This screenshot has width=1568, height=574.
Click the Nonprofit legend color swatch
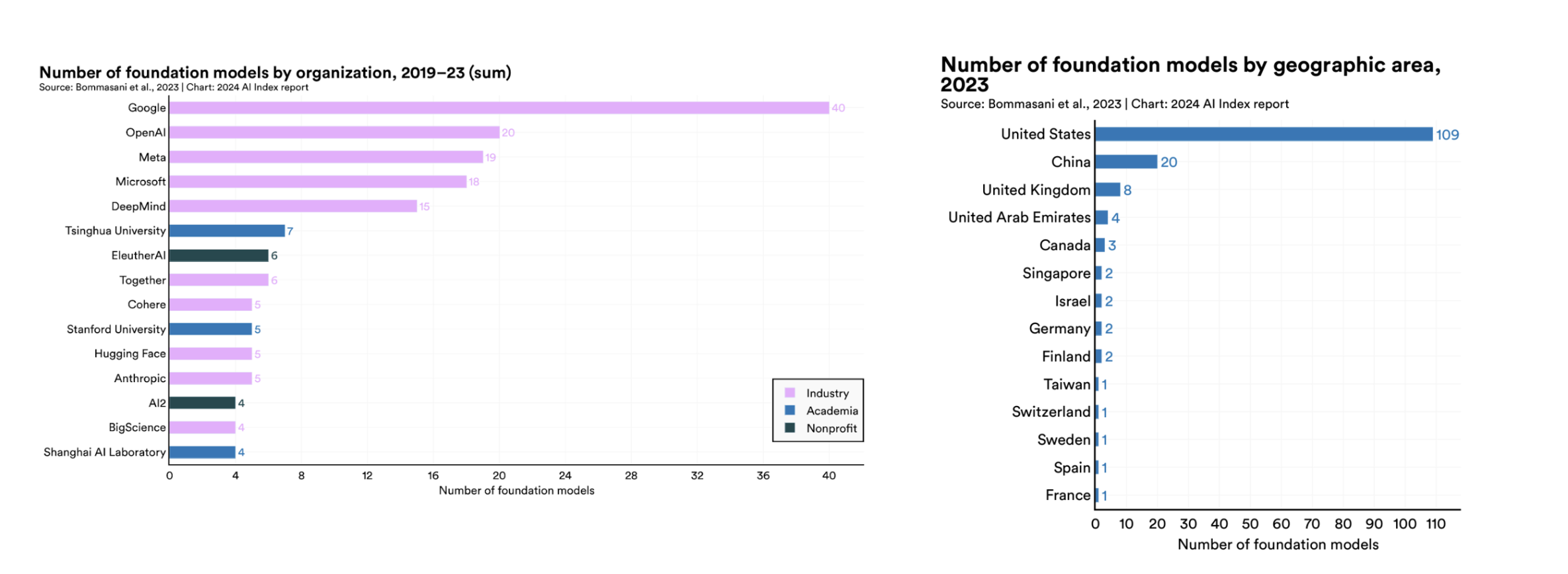click(x=789, y=428)
